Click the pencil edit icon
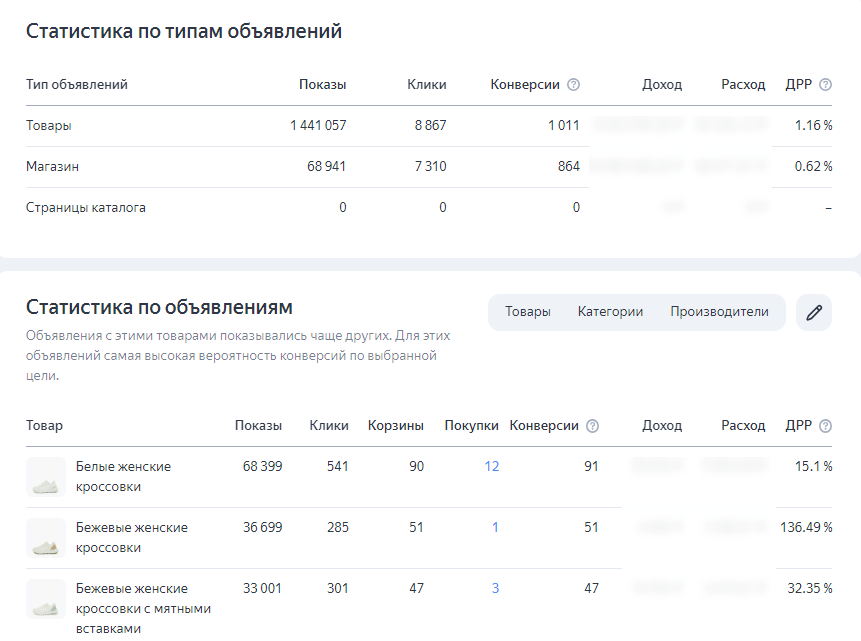The height and width of the screenshot is (641, 861). point(814,312)
